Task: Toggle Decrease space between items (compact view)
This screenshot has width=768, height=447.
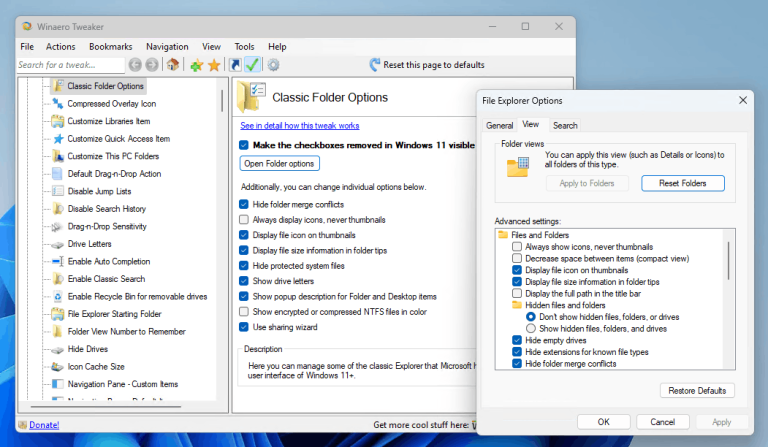Action: [x=517, y=258]
